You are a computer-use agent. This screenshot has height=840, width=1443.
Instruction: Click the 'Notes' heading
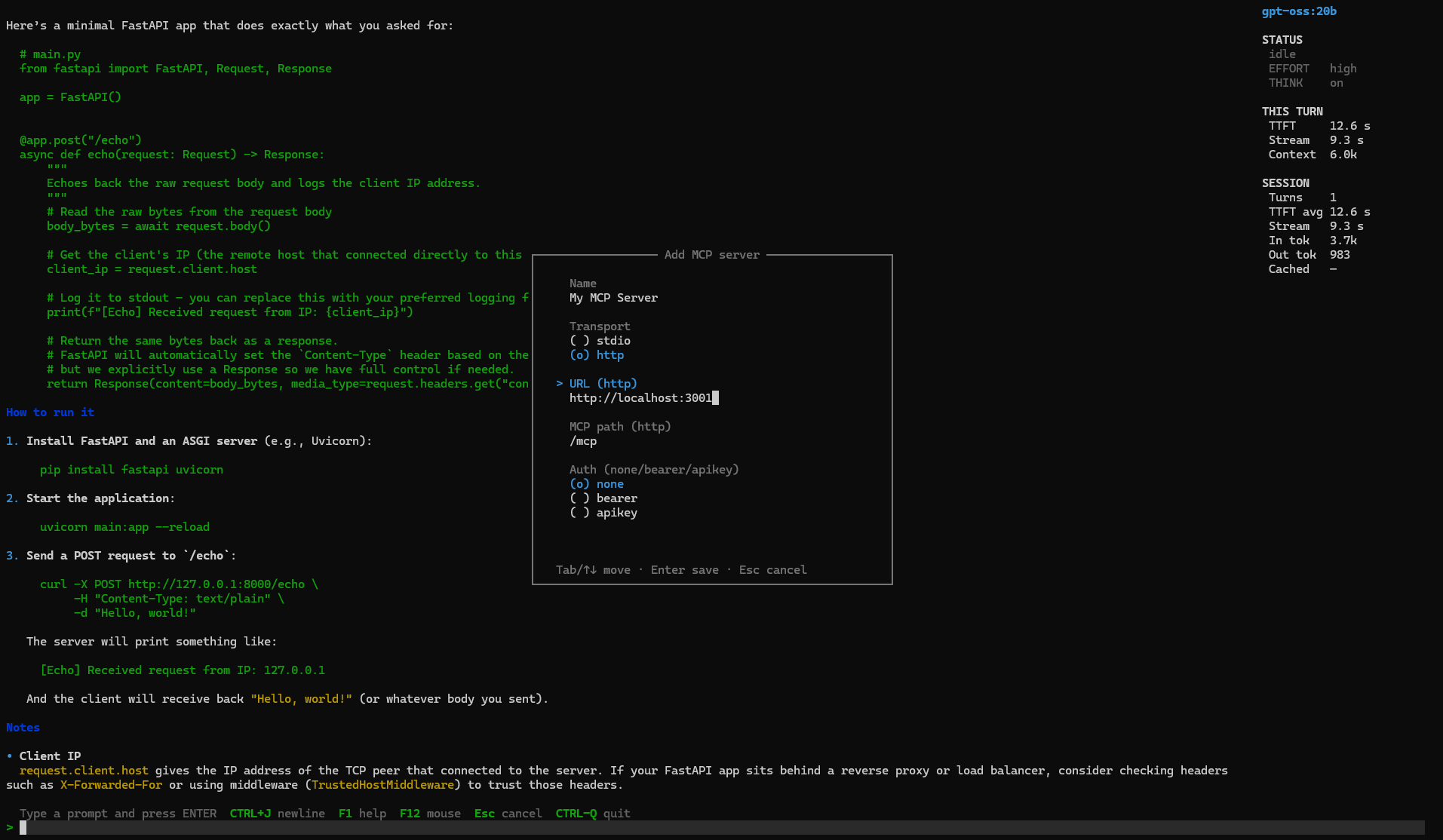[x=23, y=728]
